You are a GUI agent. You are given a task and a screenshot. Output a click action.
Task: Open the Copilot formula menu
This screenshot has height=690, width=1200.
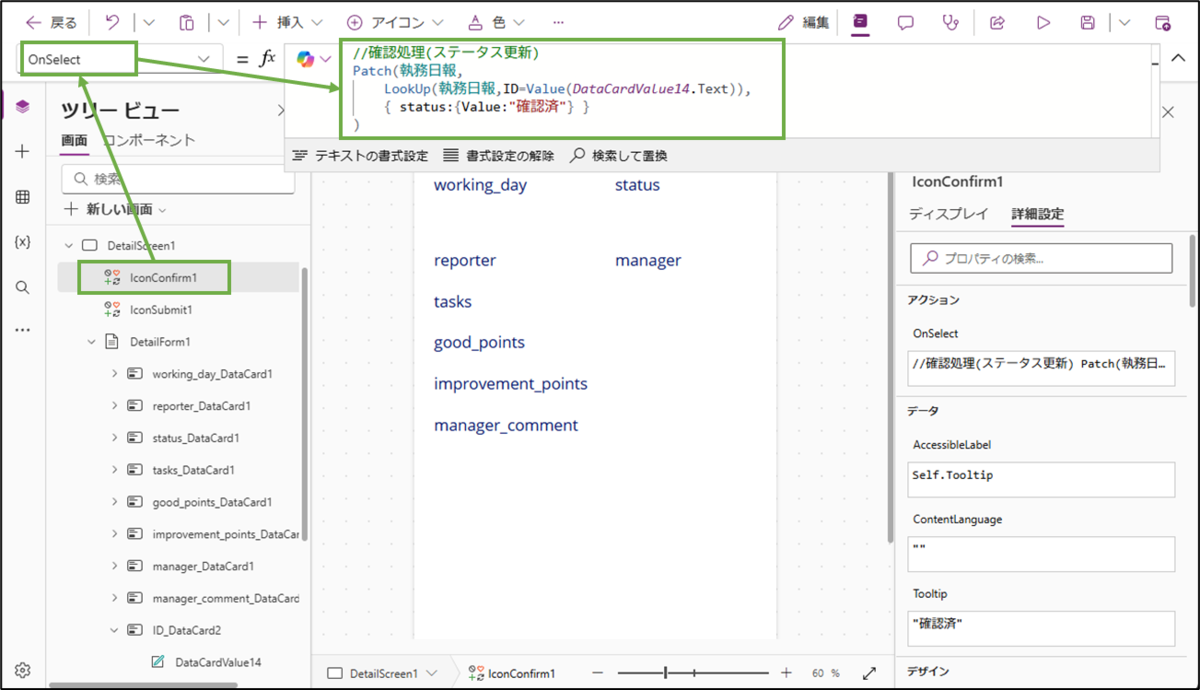coord(314,59)
